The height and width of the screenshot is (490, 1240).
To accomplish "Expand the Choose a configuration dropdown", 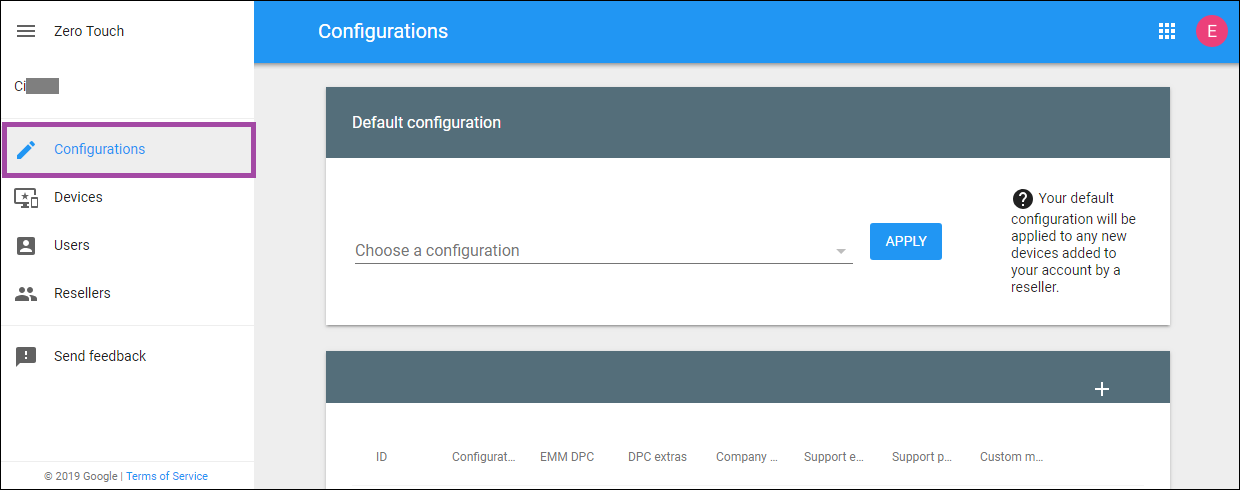I will tap(841, 251).
